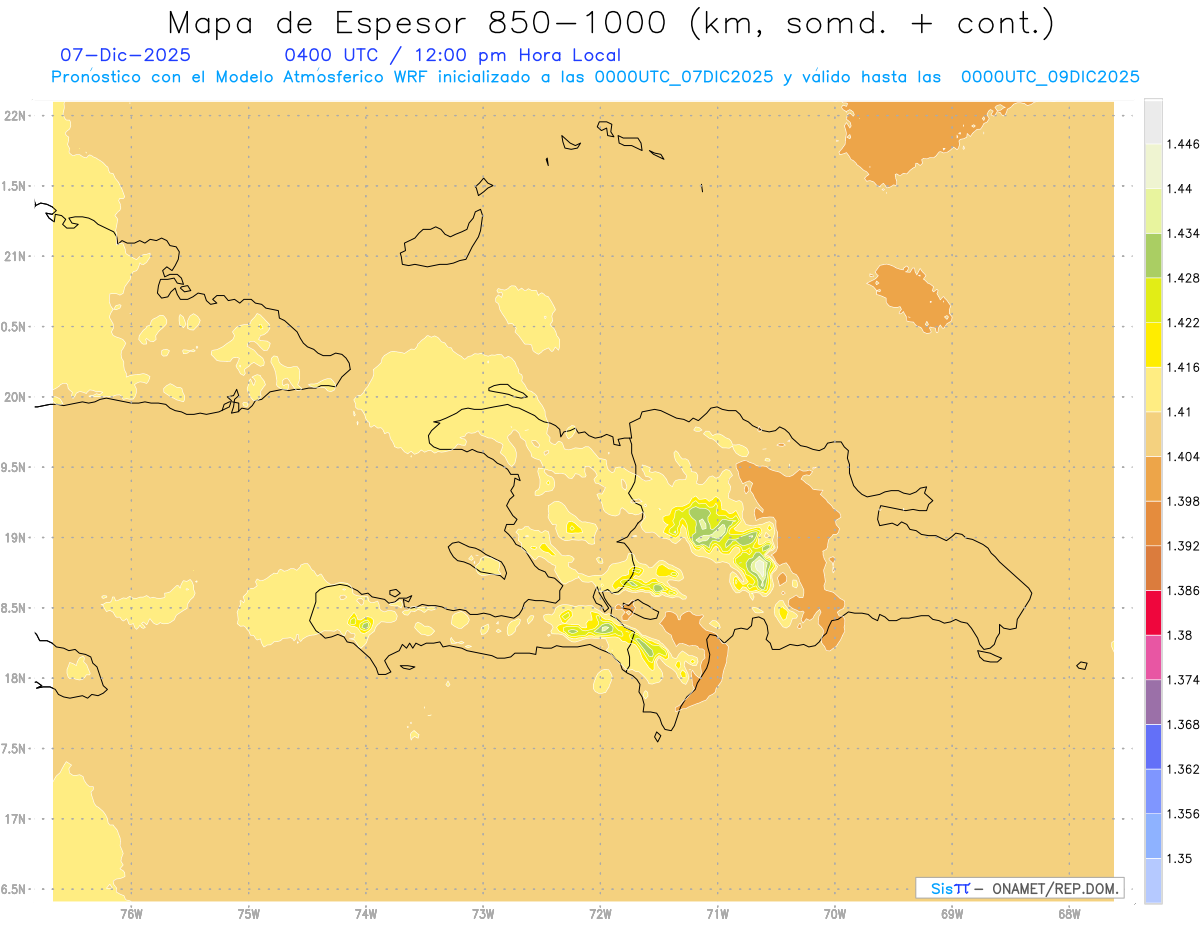The image size is (1200, 927).
Task: Click legend value 1.428
Action: 1183,278
